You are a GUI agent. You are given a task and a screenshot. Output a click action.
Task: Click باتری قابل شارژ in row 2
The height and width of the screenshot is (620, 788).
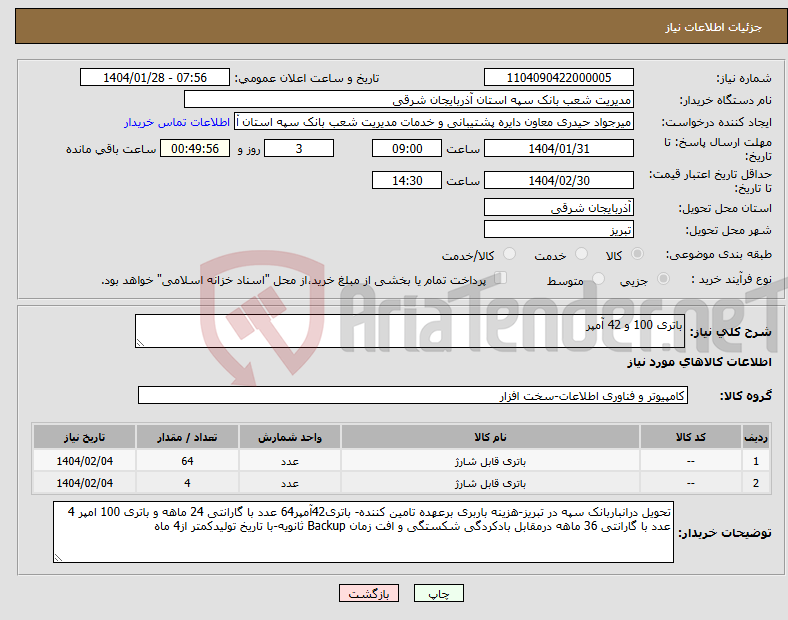click(x=490, y=483)
